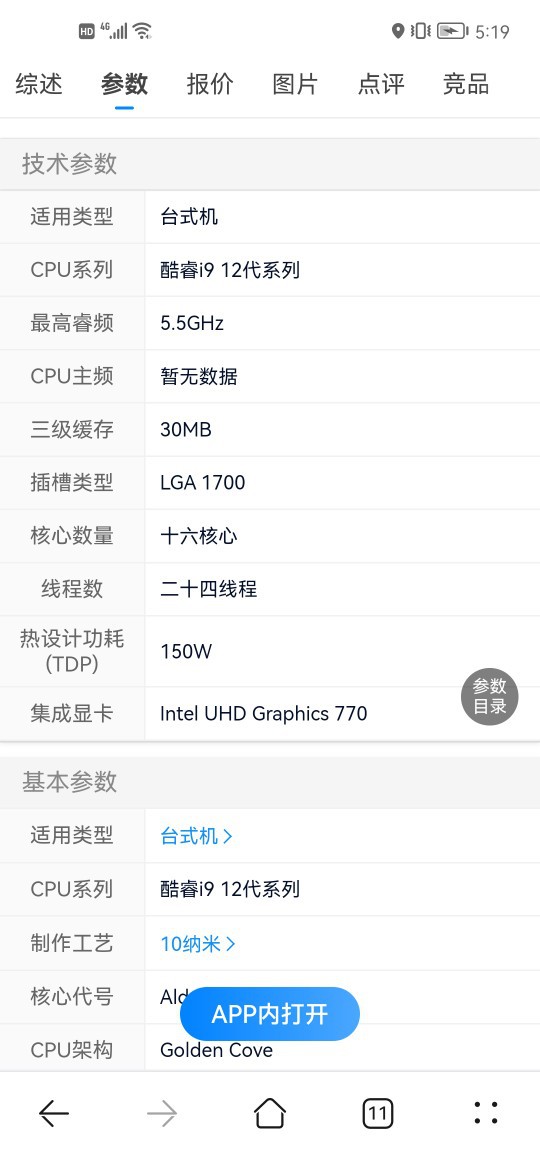Switch to the 竞品 tab
Image resolution: width=540 pixels, height=1155 pixels.
[466, 84]
